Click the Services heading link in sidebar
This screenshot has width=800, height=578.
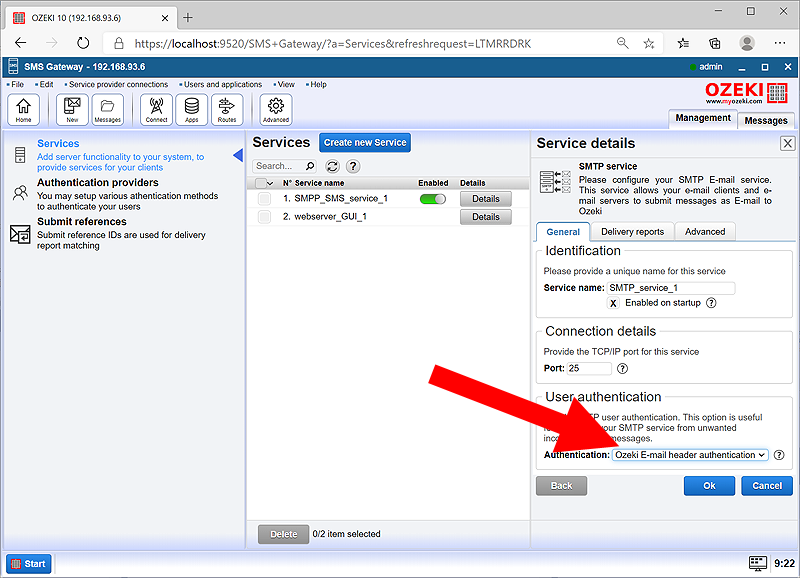[58, 143]
